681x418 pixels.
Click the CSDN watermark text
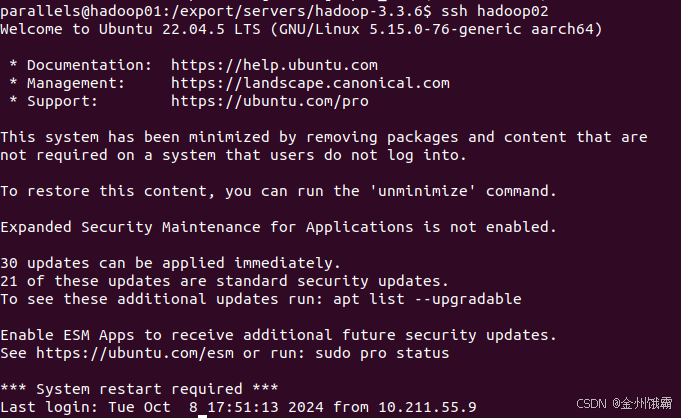pos(624,404)
